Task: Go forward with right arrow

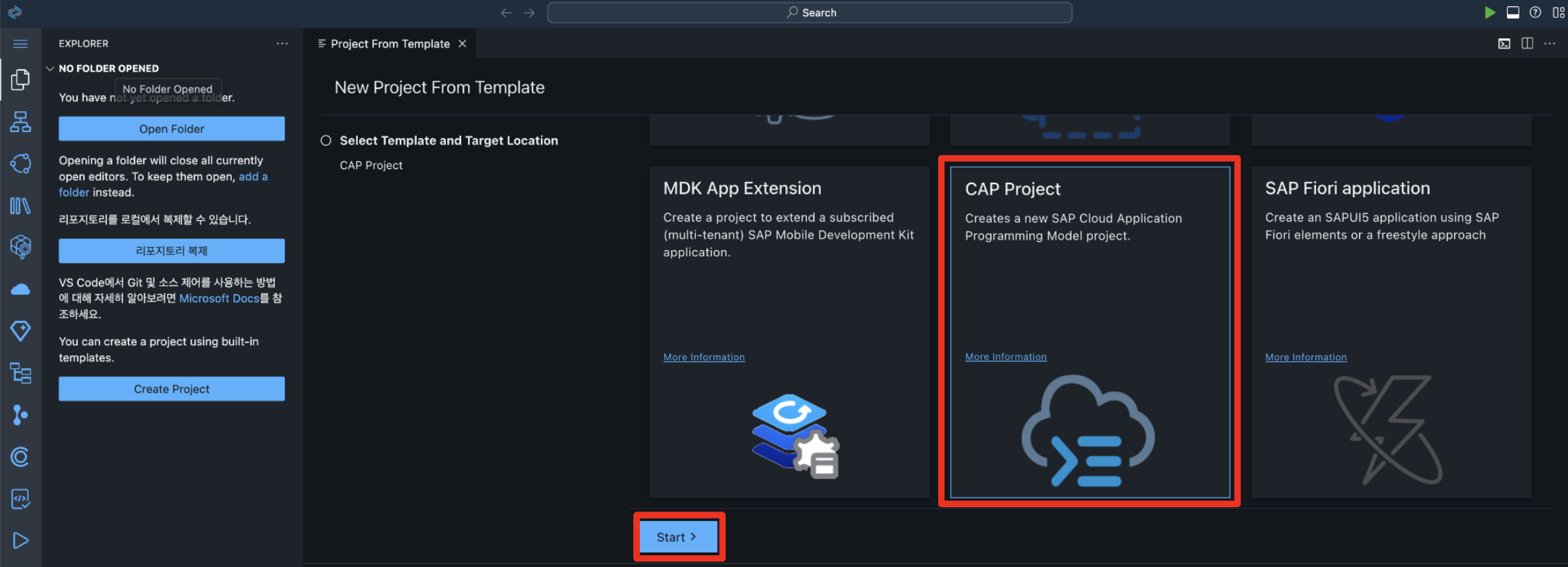Action: point(529,13)
